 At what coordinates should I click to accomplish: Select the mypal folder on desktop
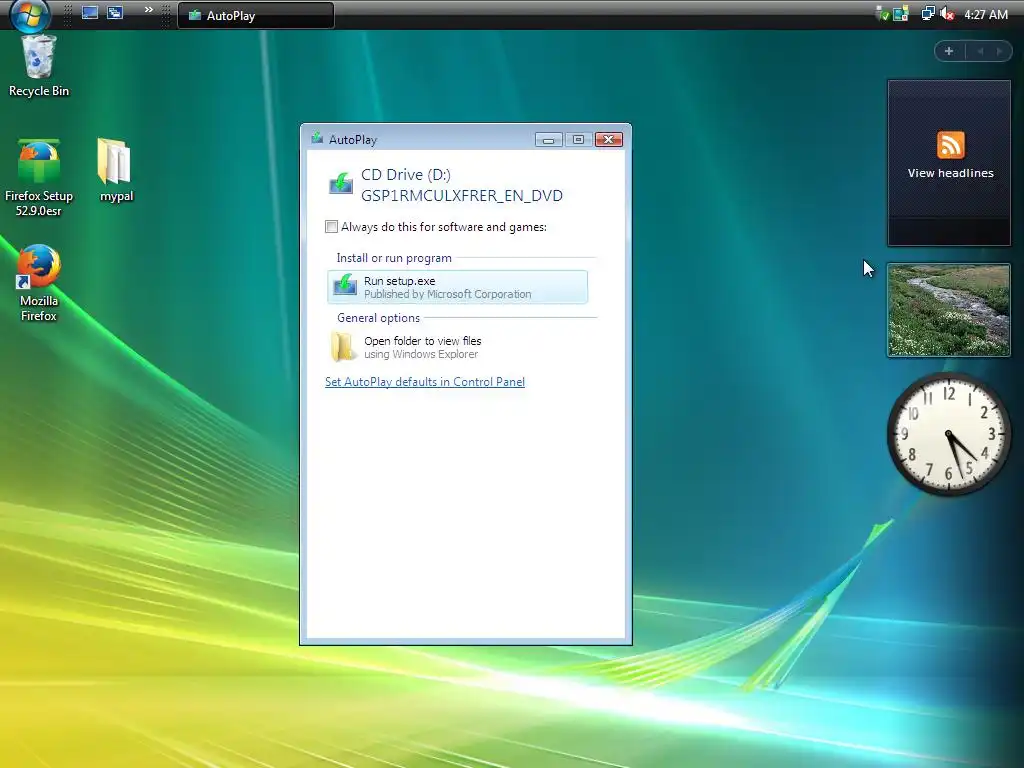116,170
